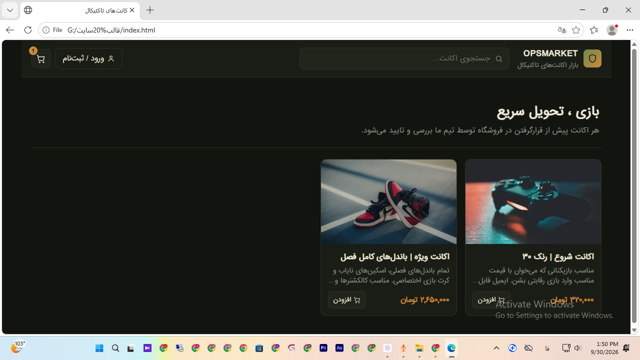Focus the جستجوی اکانت search field

pyautogui.click(x=404, y=59)
